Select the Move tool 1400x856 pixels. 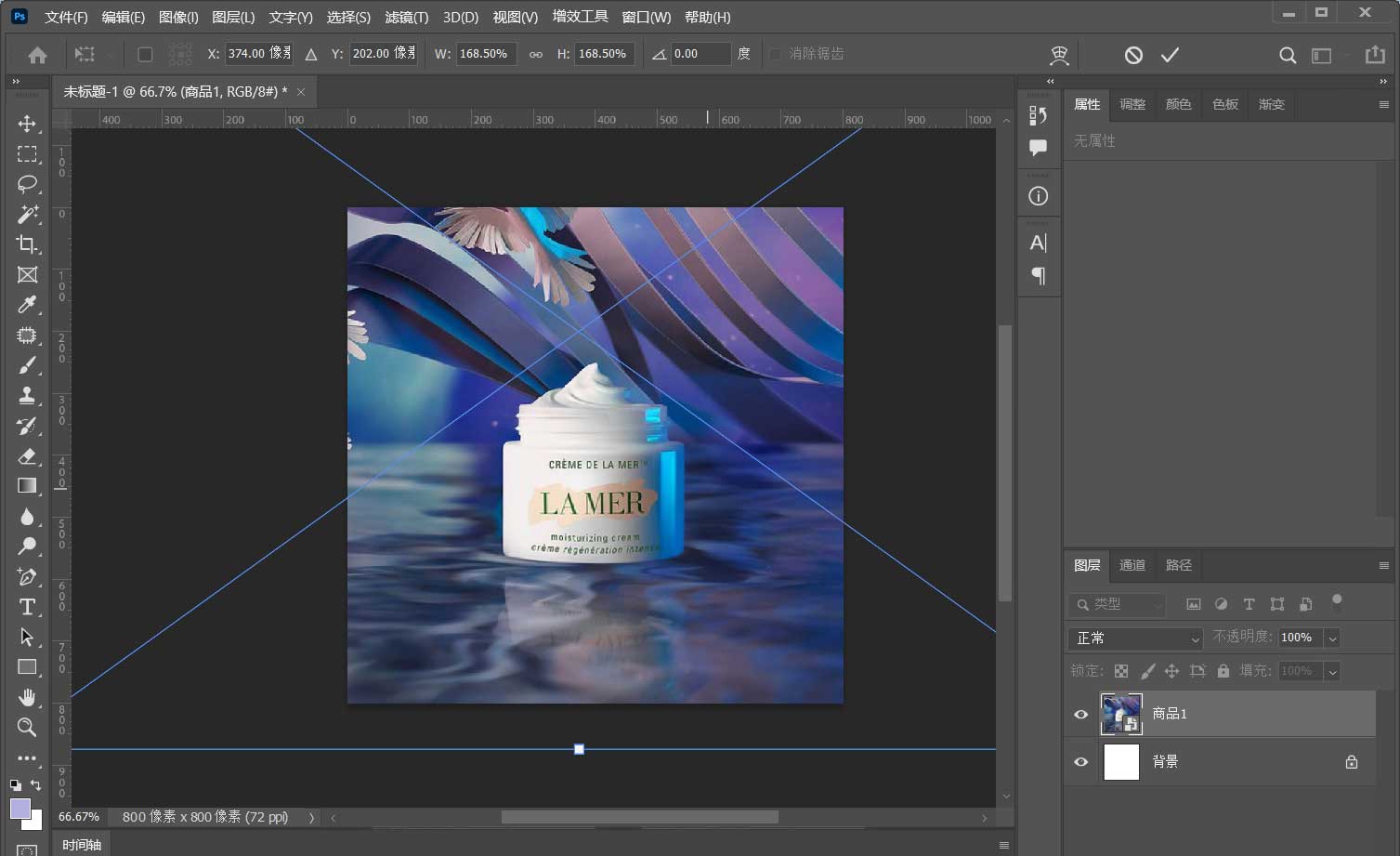click(27, 124)
